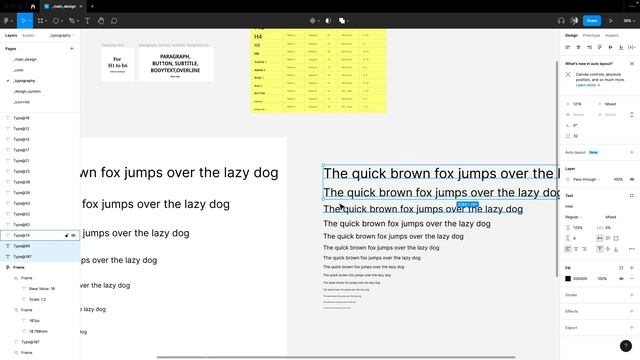The width and height of the screenshot is (640, 360).
Task: Toggle lock on Type@74 layer
Action: pyautogui.click(x=67, y=236)
